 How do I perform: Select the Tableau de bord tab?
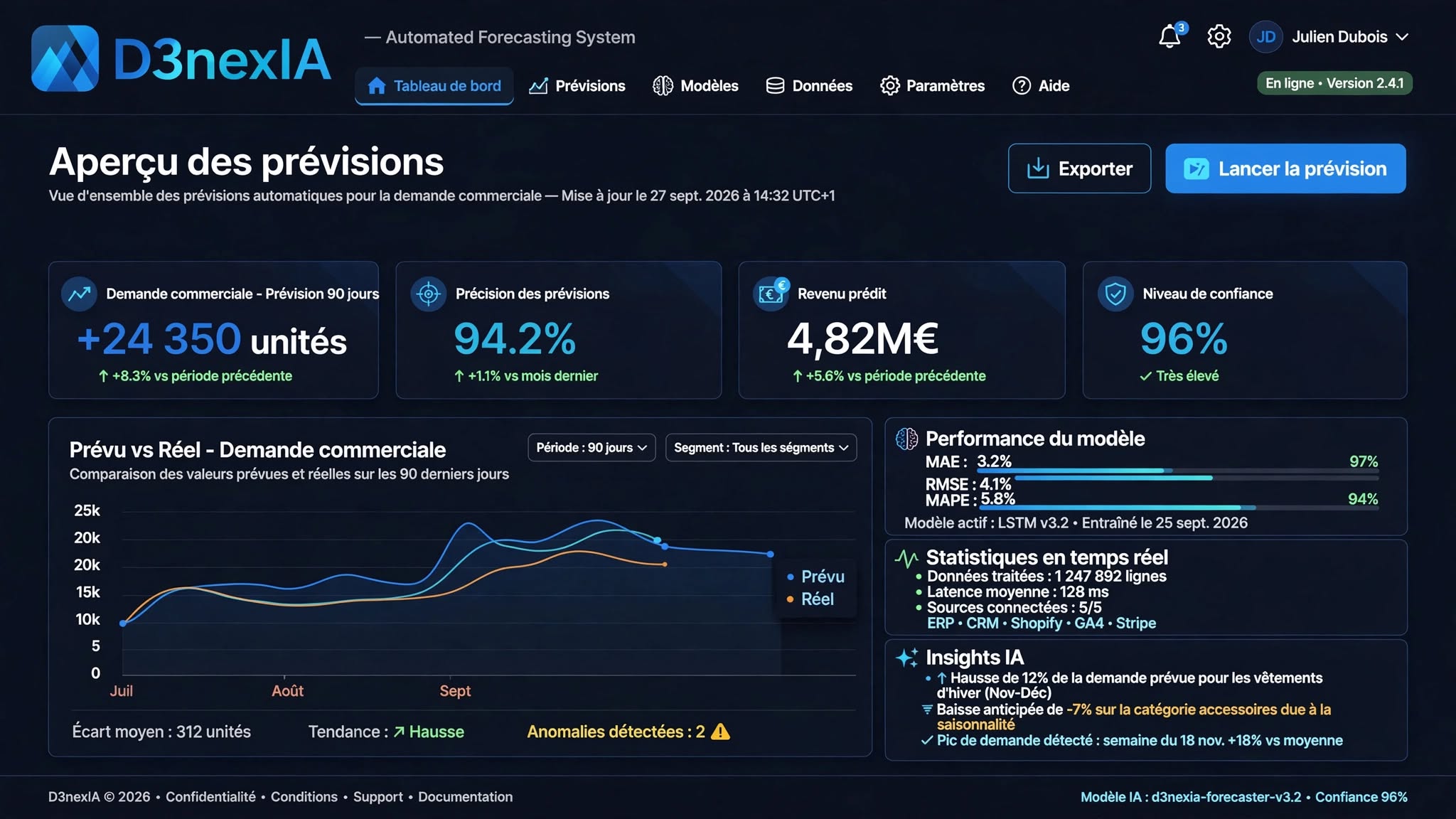pos(434,86)
